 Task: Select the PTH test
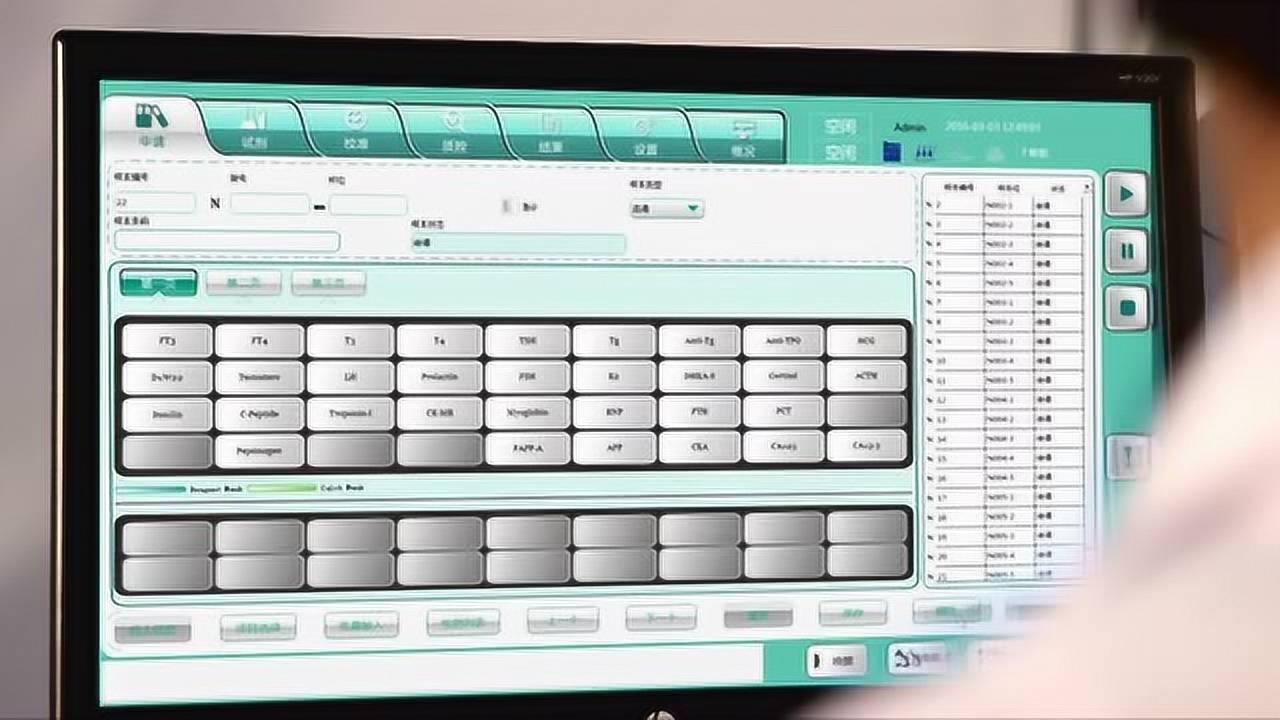700,411
